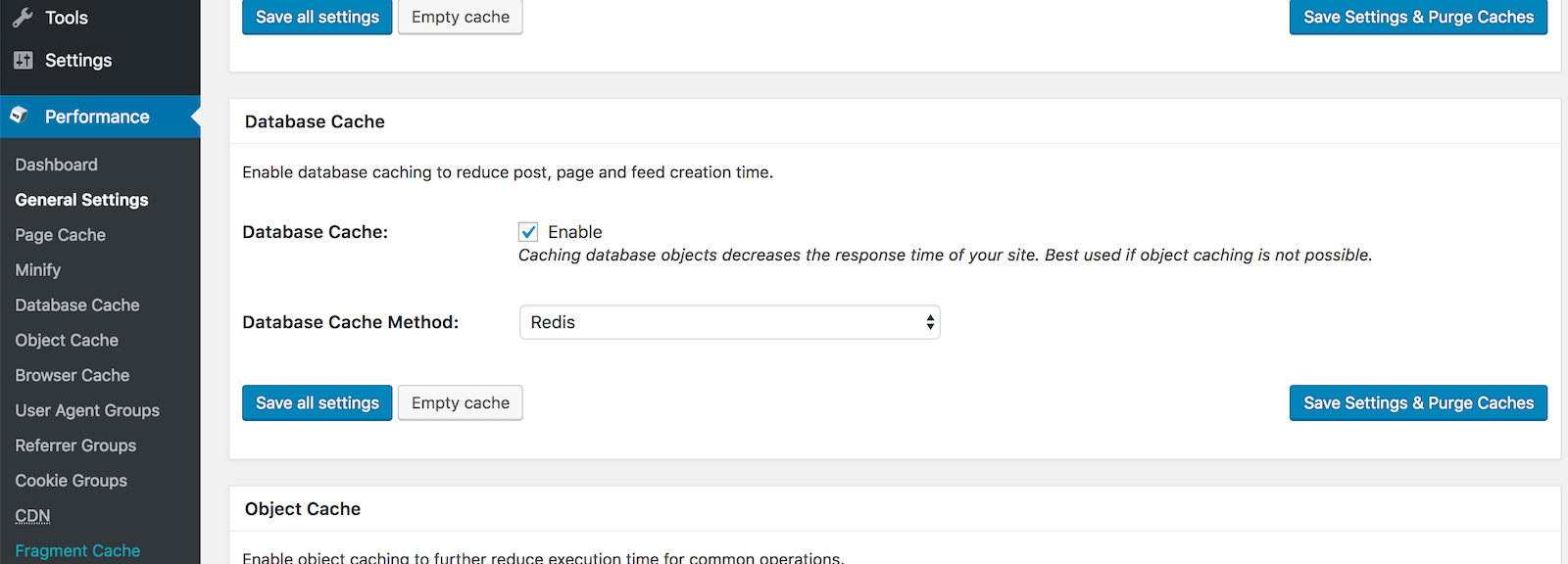This screenshot has height=564, width=1568.
Task: Open Fragment Cache in sidebar
Action: point(77,551)
